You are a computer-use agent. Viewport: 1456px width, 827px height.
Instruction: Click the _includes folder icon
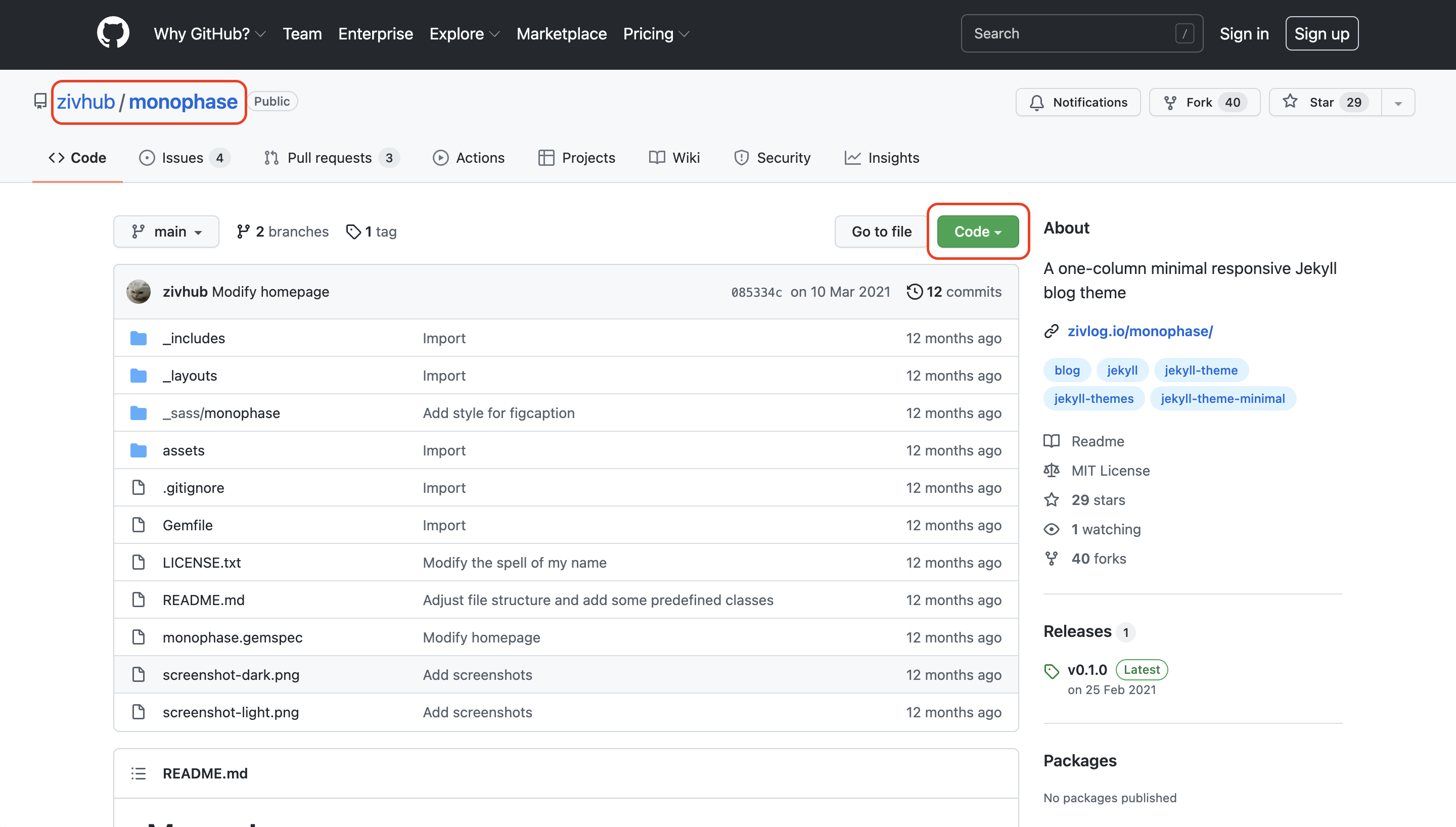(x=138, y=338)
